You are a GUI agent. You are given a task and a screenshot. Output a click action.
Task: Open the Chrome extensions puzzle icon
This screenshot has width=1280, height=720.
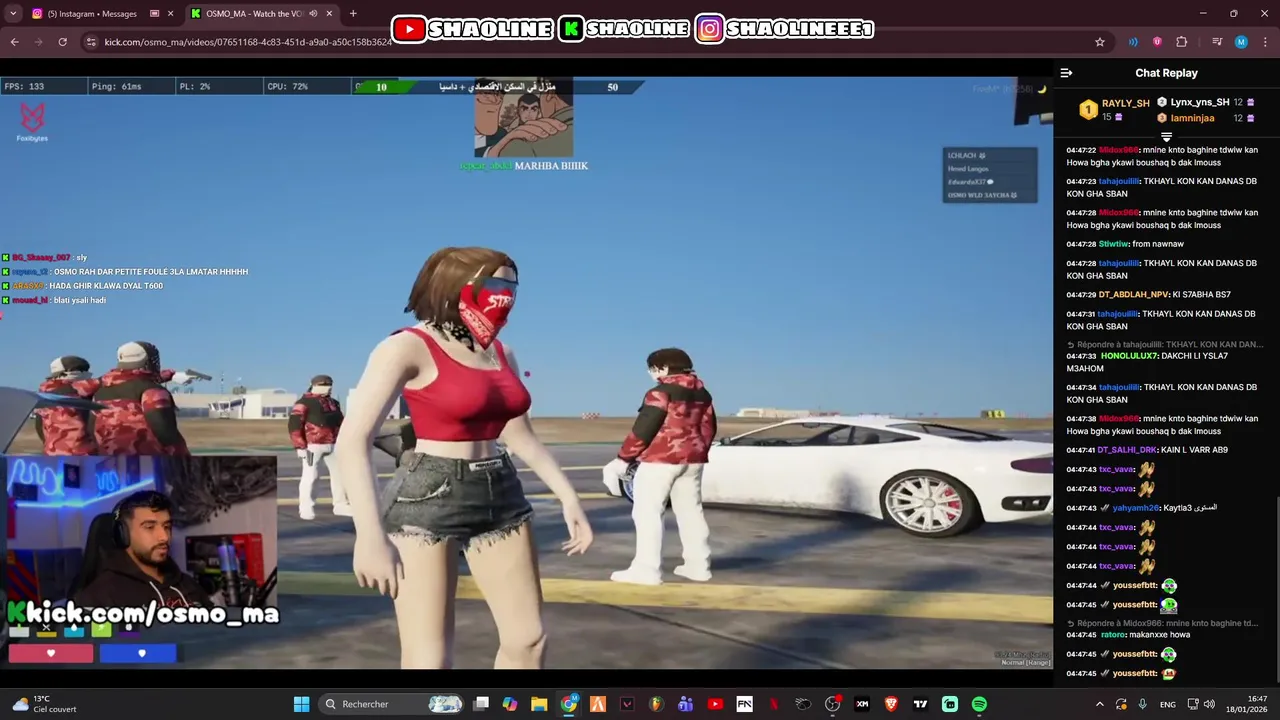(x=1182, y=42)
